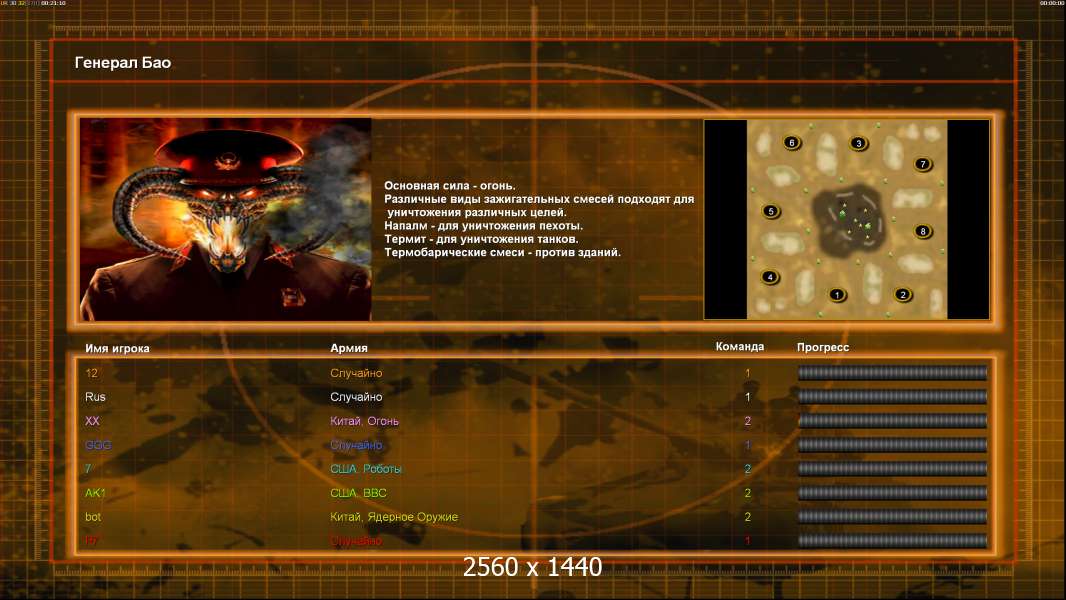Click the progress bar for player bot

892,517
